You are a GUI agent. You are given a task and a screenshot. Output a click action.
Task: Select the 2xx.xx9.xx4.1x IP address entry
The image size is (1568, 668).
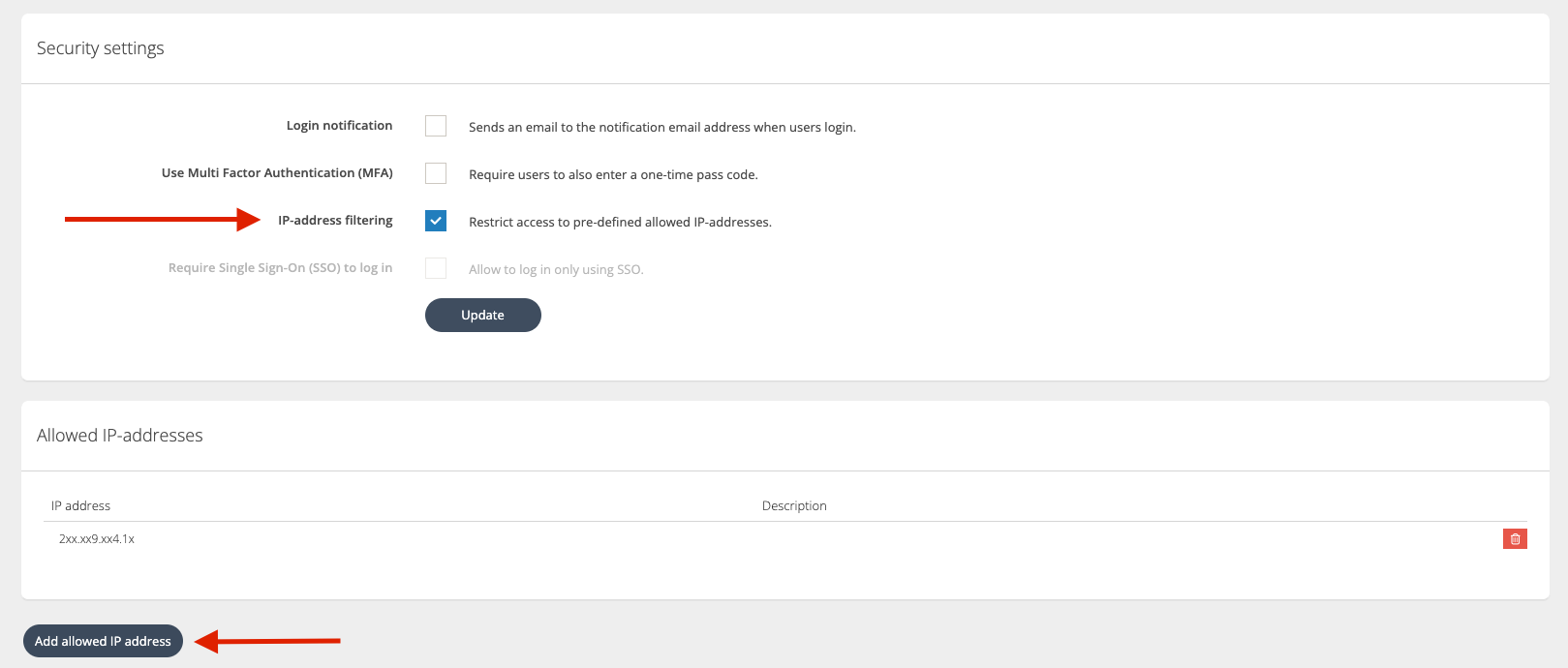97,539
